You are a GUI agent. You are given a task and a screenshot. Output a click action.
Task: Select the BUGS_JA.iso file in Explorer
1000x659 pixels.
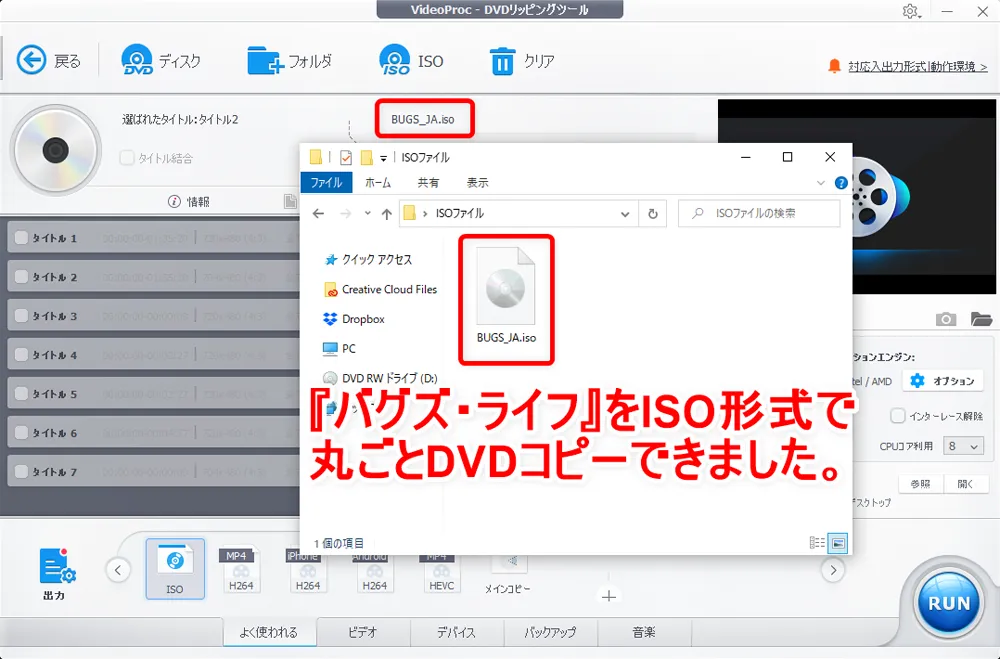coord(506,297)
